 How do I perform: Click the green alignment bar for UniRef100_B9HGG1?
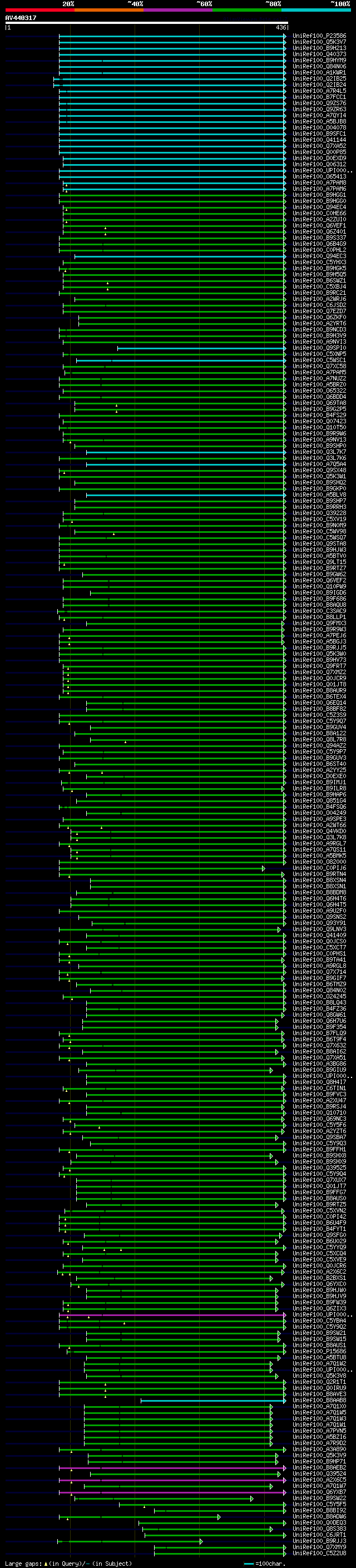pyautogui.click(x=172, y=195)
